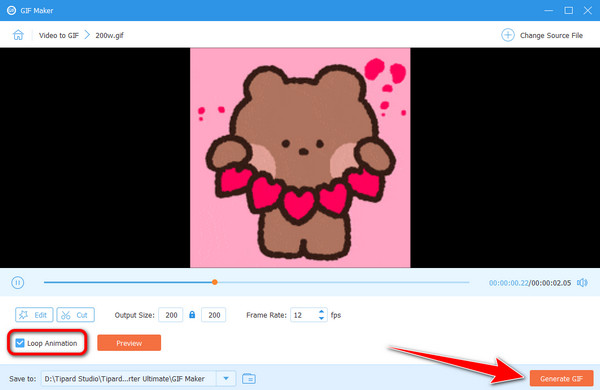Click the Change Source File label
Screen dimensions: 600x390
pos(551,35)
